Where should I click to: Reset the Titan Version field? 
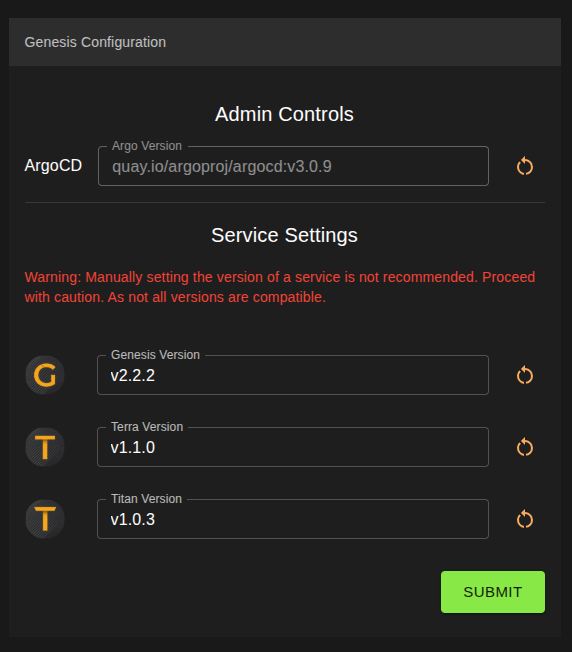click(x=525, y=519)
